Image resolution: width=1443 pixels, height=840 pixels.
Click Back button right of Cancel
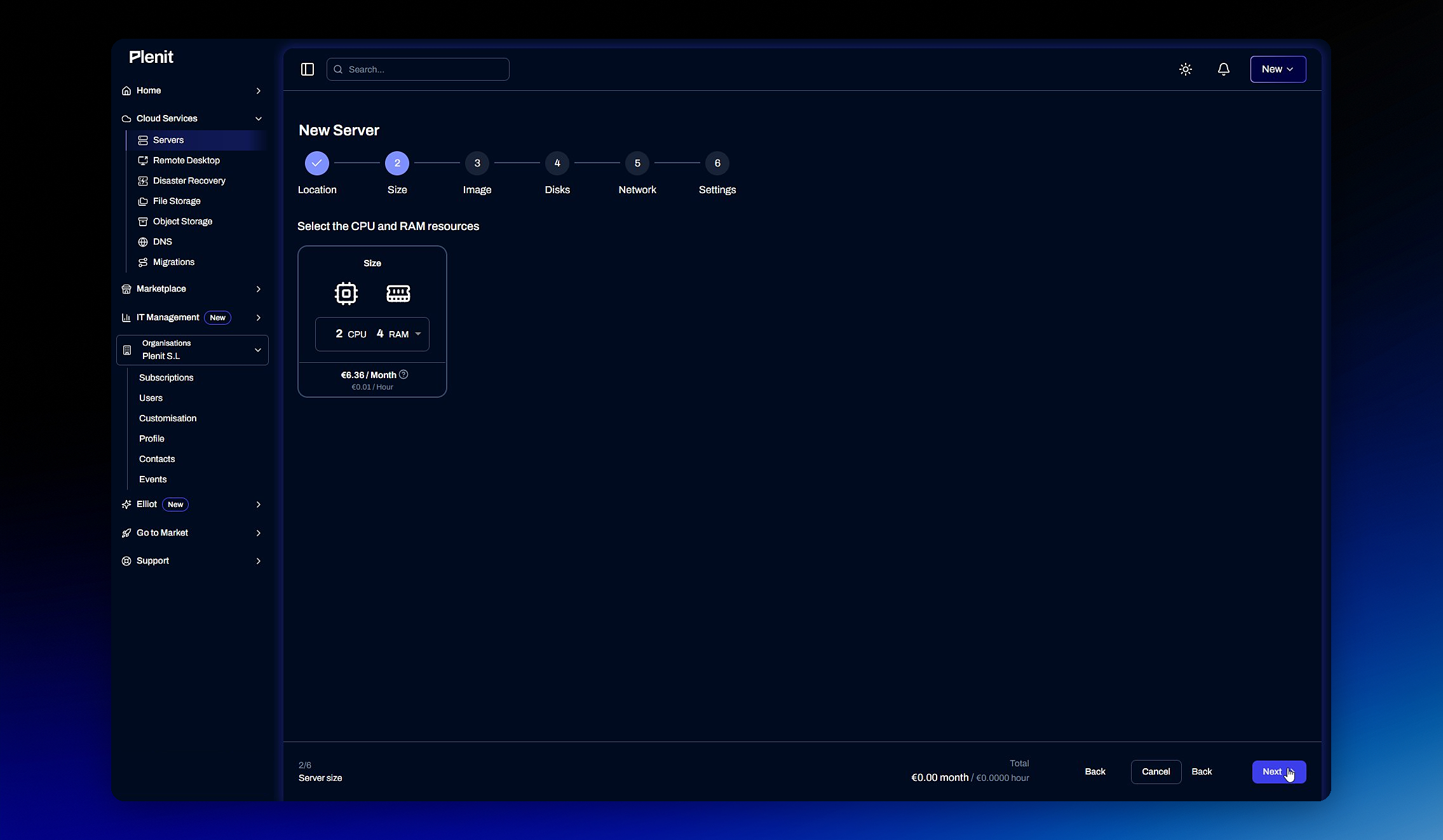tap(1202, 772)
